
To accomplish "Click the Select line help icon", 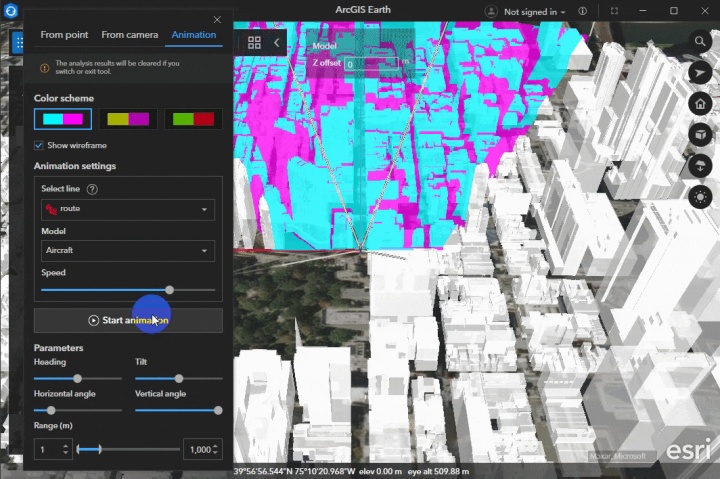I will [x=92, y=189].
